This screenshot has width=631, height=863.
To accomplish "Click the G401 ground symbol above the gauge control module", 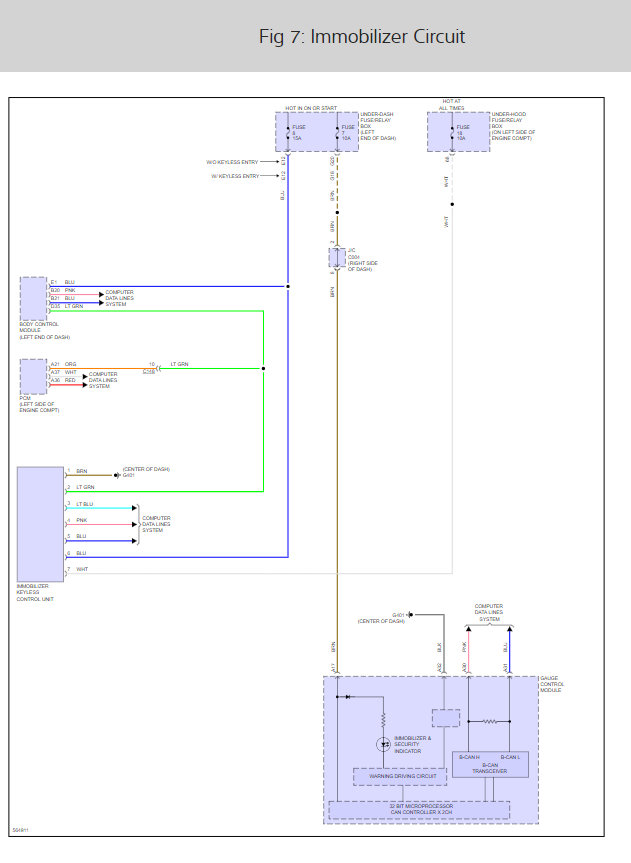I will [410, 615].
